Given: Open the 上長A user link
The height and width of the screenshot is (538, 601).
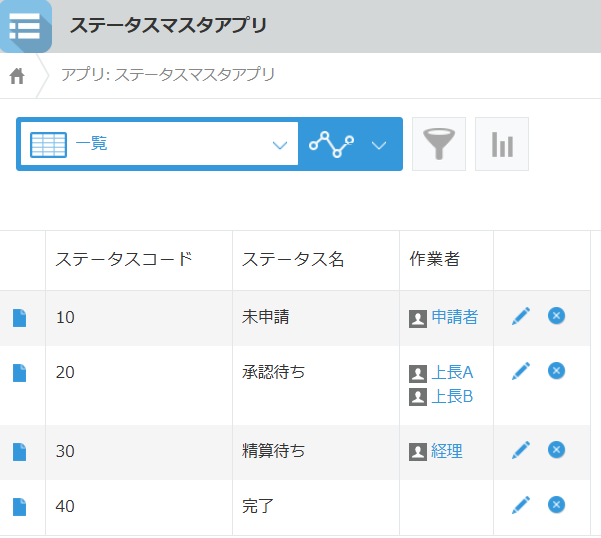Looking at the screenshot, I should pyautogui.click(x=451, y=373).
